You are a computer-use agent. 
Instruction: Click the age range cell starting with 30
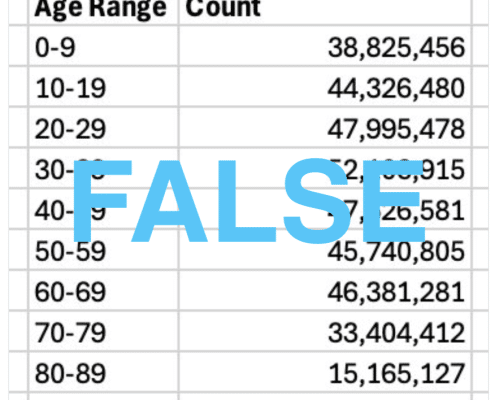[x=104, y=168]
